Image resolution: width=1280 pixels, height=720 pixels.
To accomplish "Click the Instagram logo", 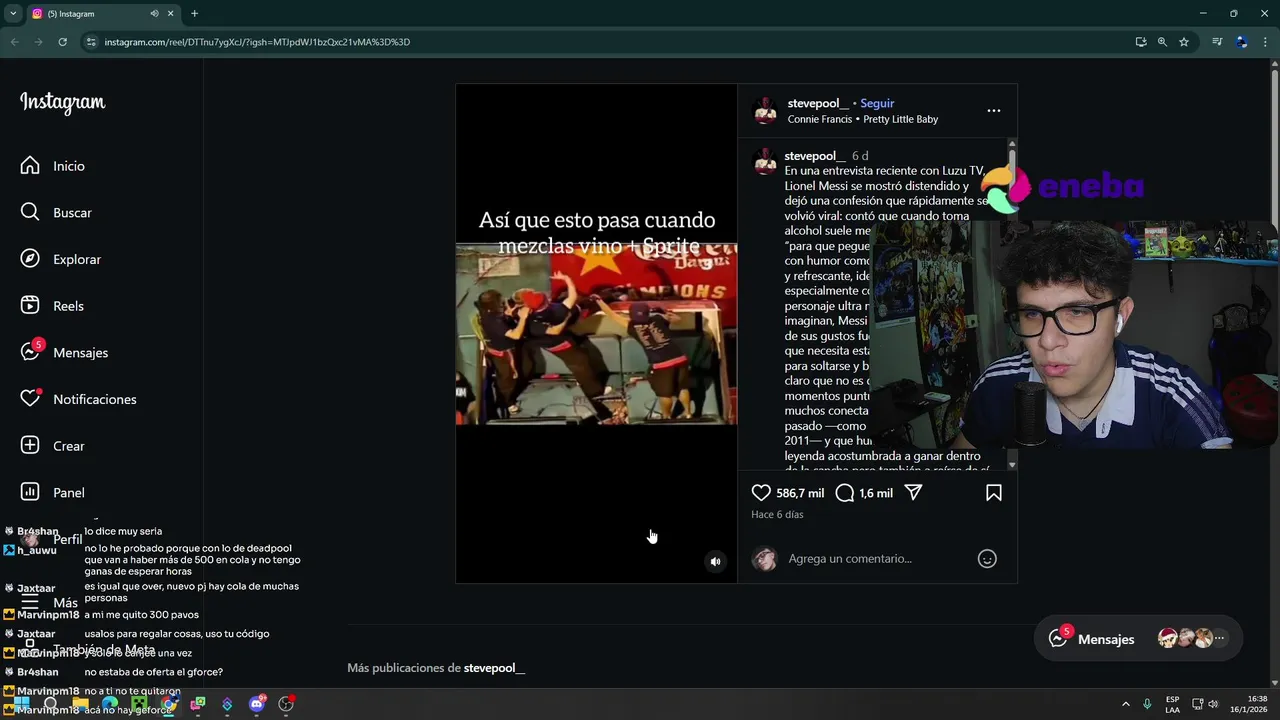I will pyautogui.click(x=62, y=102).
